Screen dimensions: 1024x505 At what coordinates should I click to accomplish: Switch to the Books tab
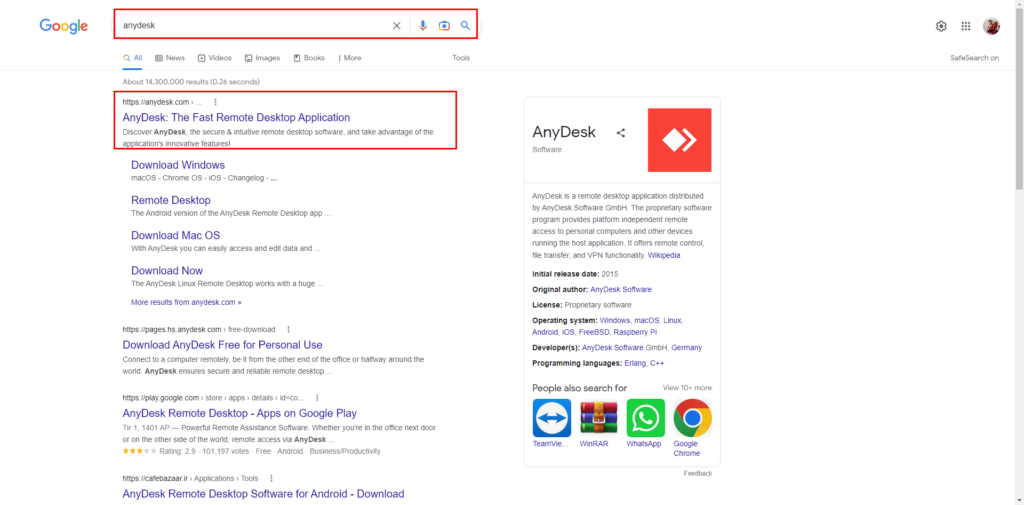coord(309,58)
